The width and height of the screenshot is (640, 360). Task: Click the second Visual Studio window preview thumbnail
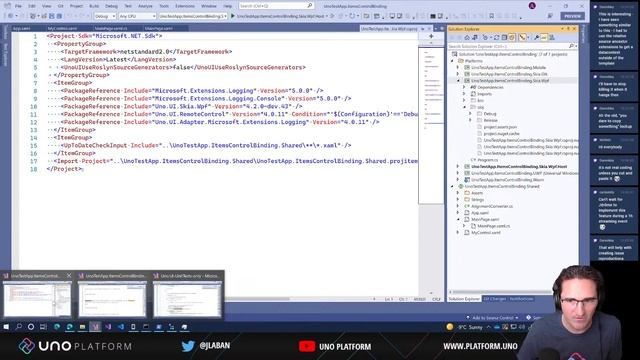click(x=112, y=300)
